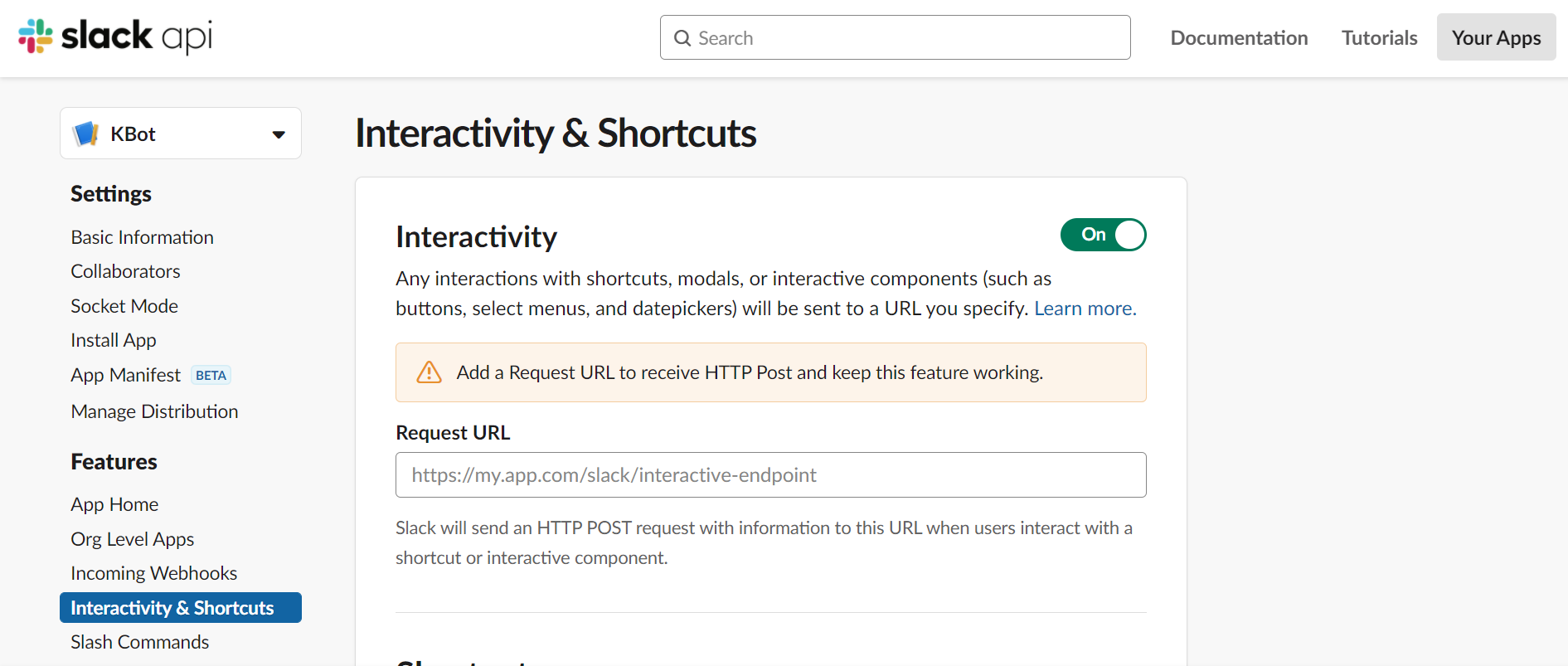Follow the Learn more link
The image size is (1568, 666).
click(1085, 309)
